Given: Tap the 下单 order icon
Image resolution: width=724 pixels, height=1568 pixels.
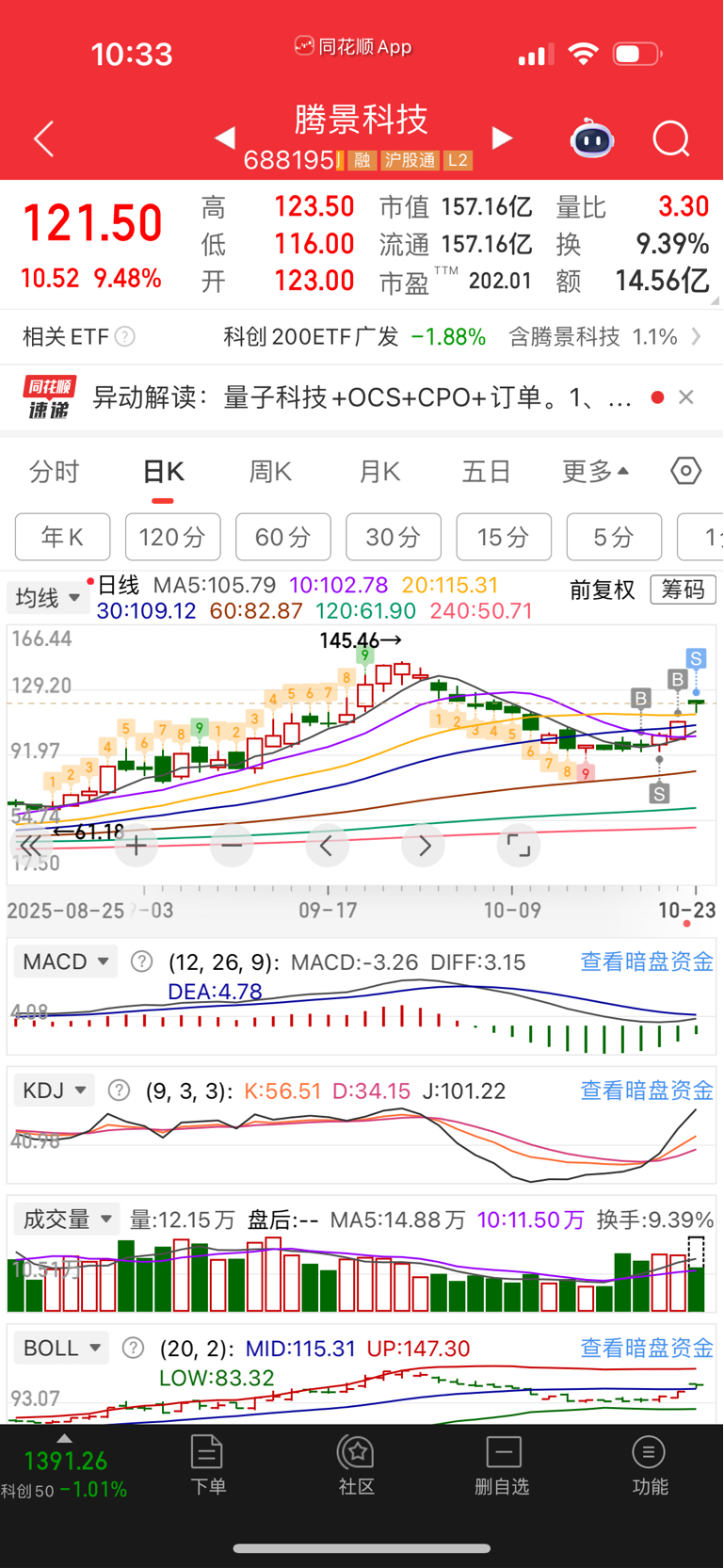Looking at the screenshot, I should (207, 1465).
